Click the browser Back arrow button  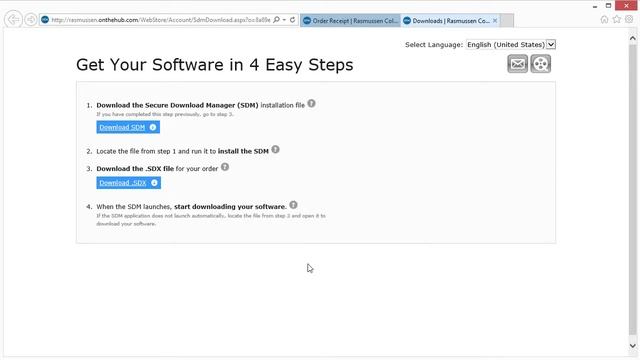click(13, 19)
